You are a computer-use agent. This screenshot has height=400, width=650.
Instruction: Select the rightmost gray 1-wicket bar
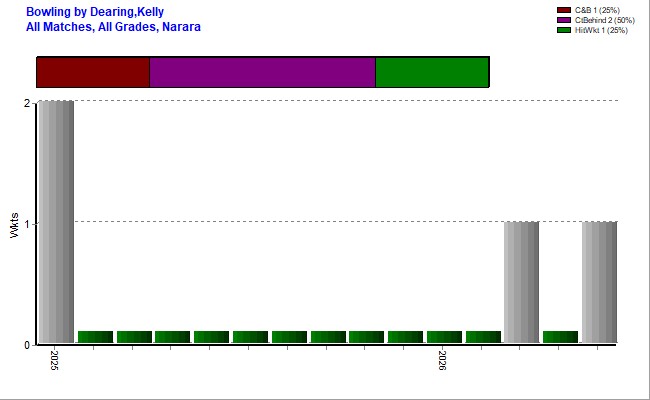point(599,282)
